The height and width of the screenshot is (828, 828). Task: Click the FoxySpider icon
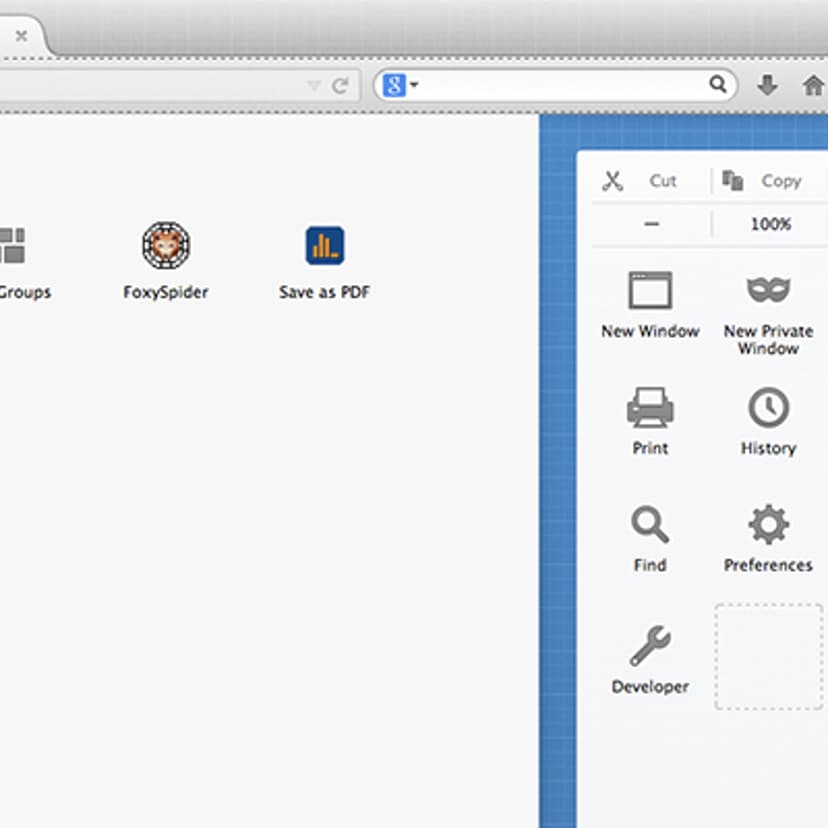point(166,245)
